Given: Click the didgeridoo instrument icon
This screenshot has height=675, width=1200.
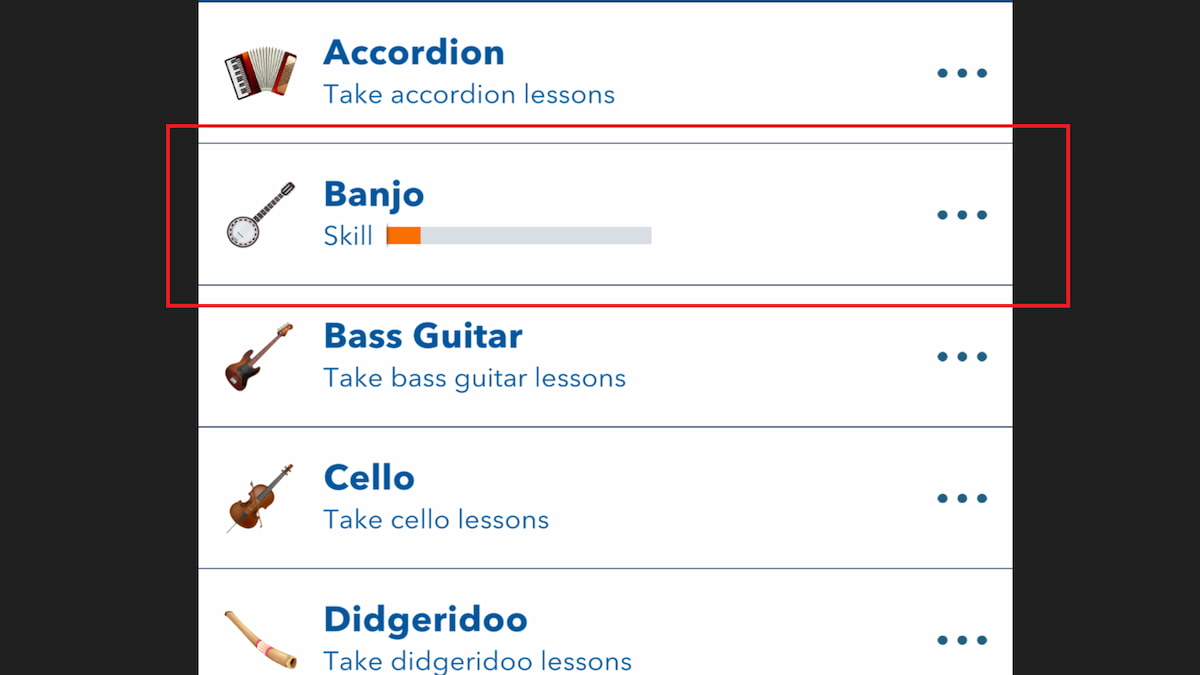Looking at the screenshot, I should click(x=260, y=640).
